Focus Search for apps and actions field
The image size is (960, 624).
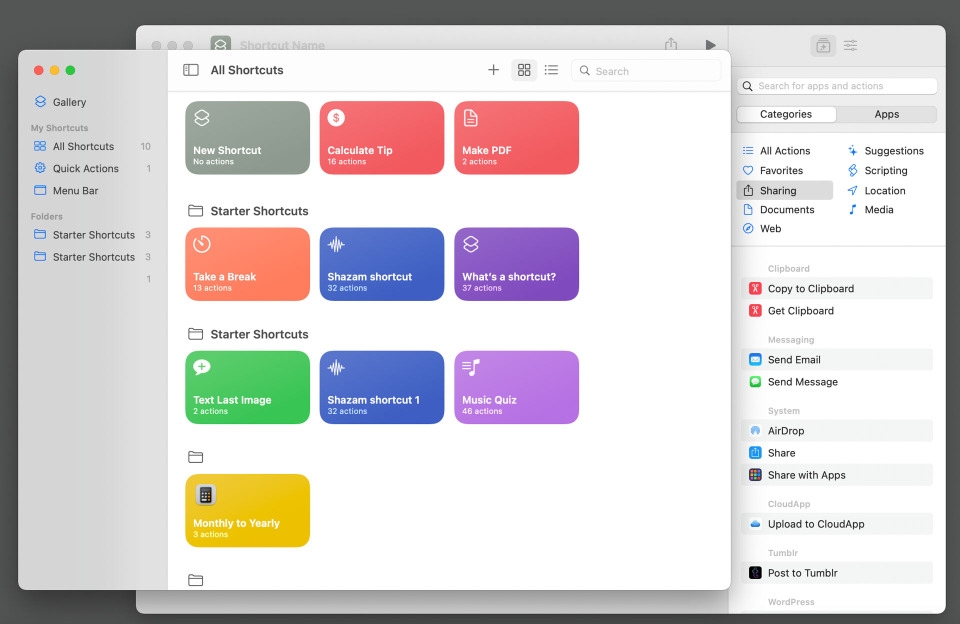click(x=837, y=86)
